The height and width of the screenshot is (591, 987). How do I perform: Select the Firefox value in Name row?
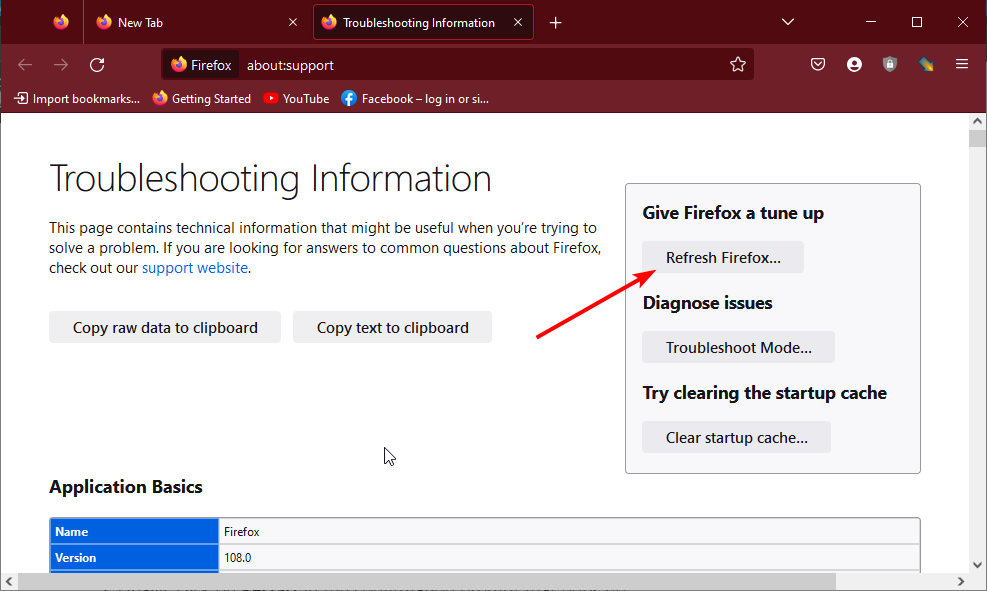pos(242,532)
